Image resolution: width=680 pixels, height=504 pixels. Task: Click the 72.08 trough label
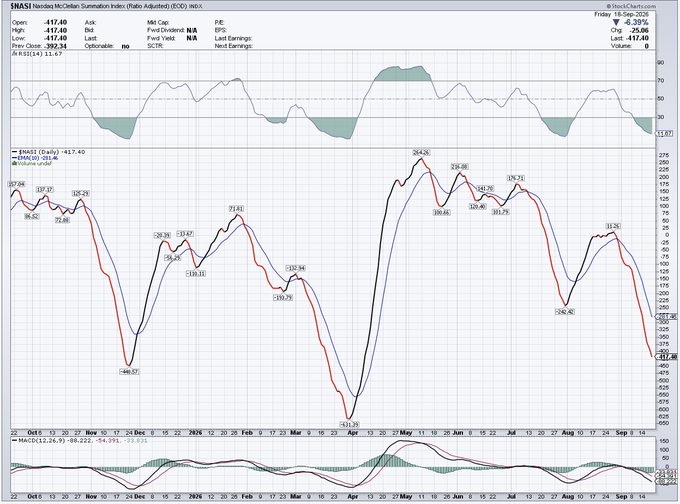pyautogui.click(x=62, y=220)
